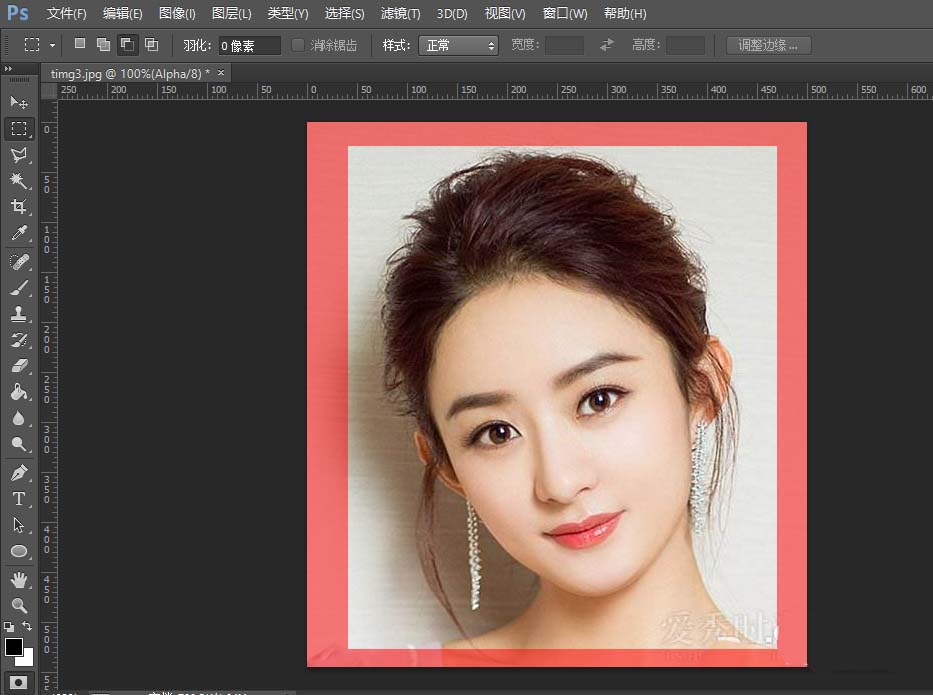This screenshot has width=933, height=695.
Task: Toggle Quick Mask mode at toolbar bottom
Action: [x=20, y=684]
